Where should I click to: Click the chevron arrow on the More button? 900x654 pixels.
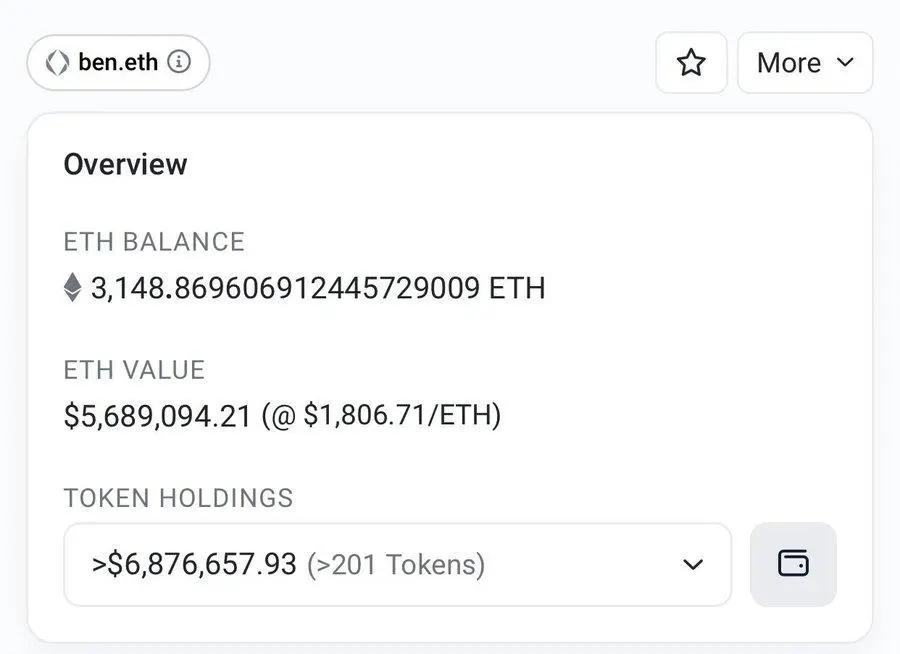point(845,62)
